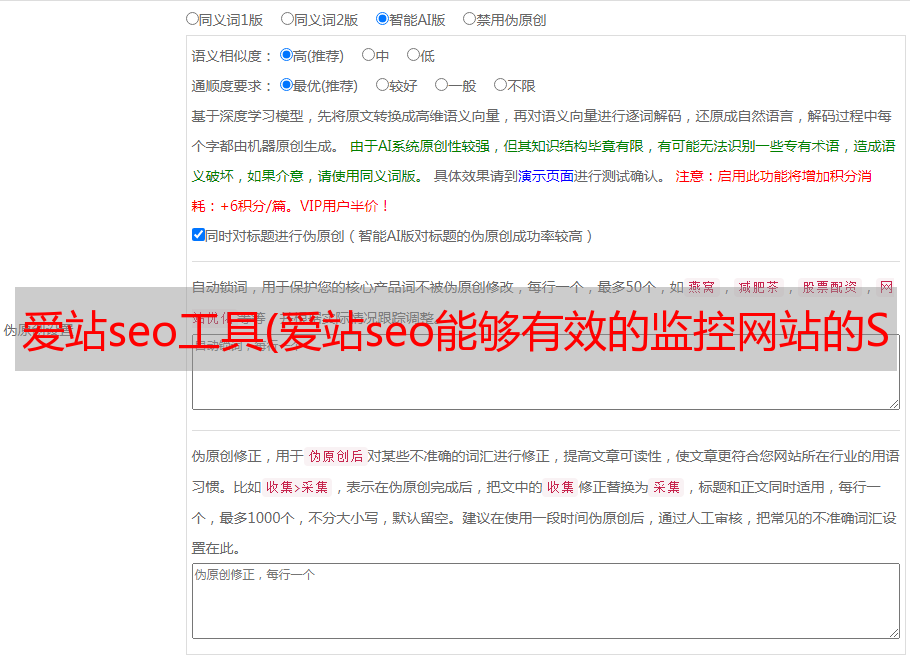Toggle 同时对标题进行伪原创 checkbox
This screenshot has width=911, height=658.
[x=198, y=235]
